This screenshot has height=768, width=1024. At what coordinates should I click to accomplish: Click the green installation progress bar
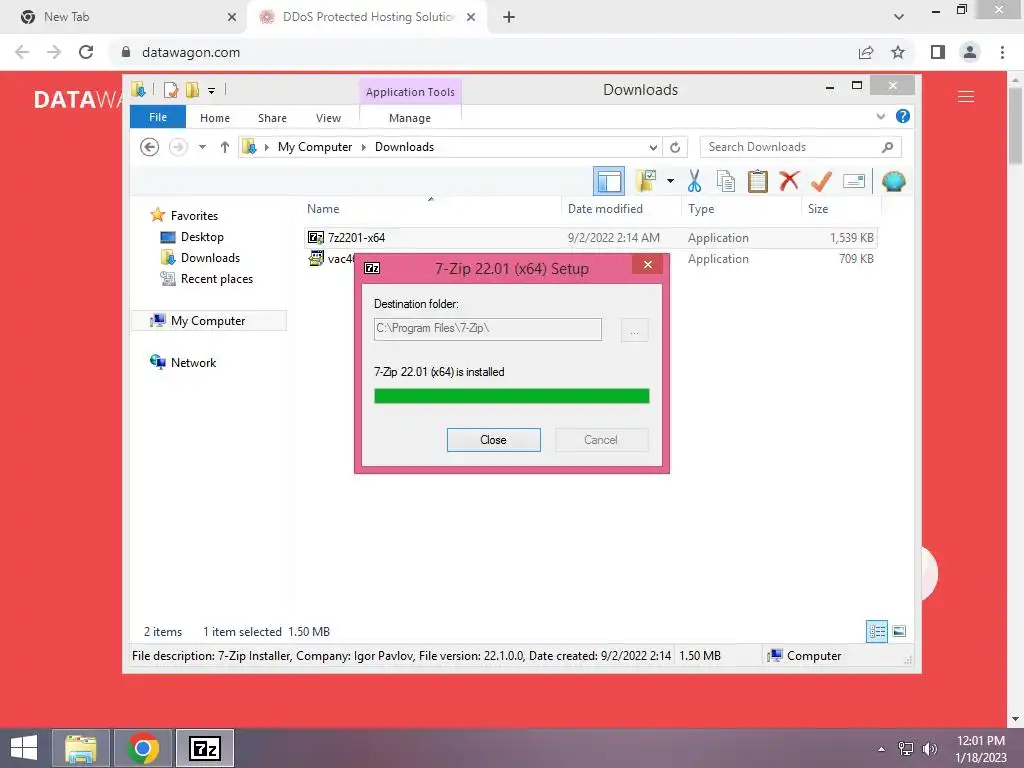point(511,396)
